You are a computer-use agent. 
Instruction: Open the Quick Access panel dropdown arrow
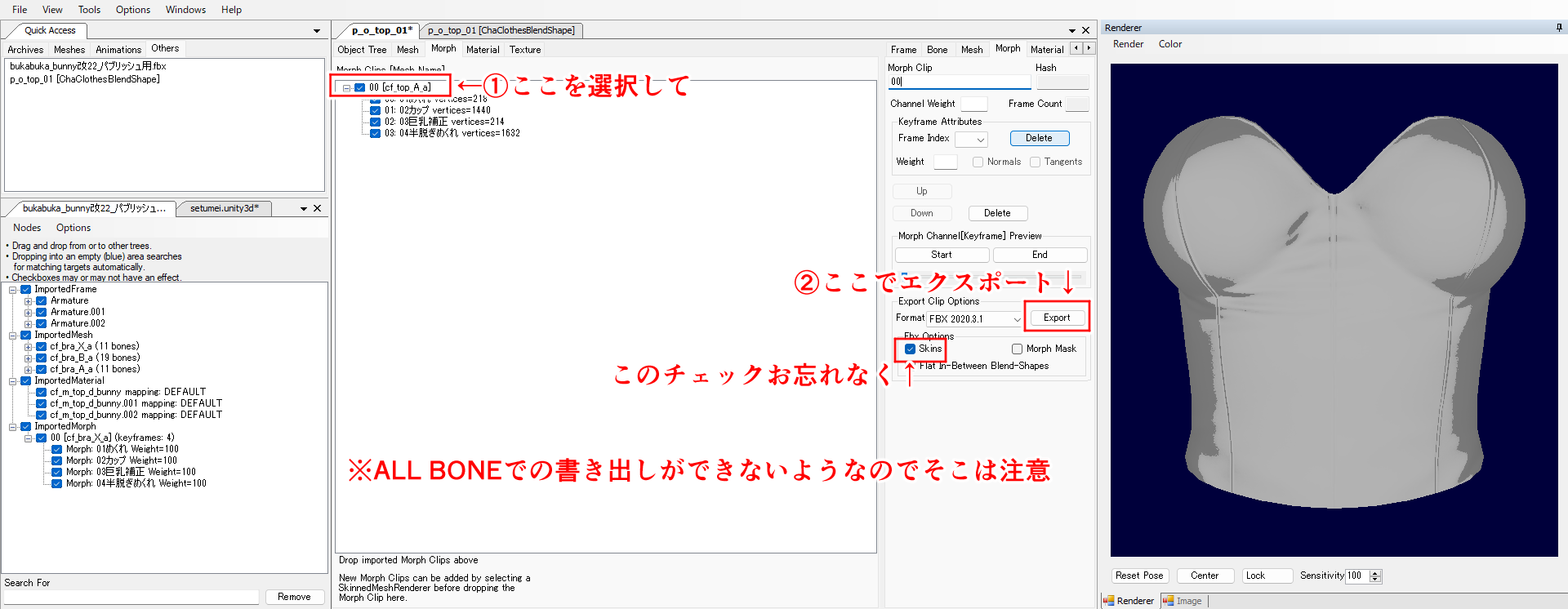pos(317,31)
